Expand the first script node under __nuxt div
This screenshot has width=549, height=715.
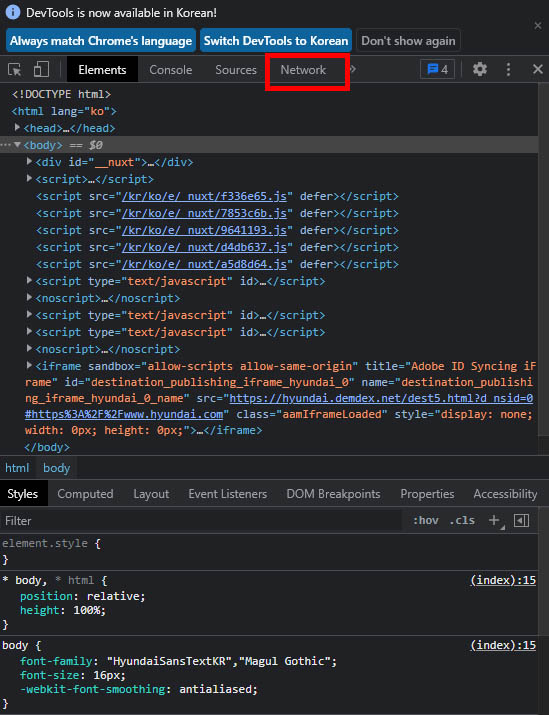[30, 178]
